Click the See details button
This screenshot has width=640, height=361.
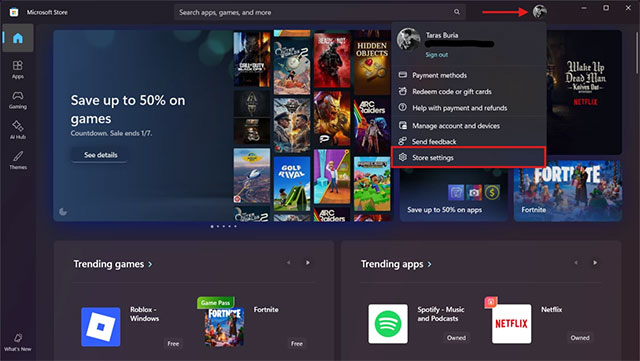[100, 155]
